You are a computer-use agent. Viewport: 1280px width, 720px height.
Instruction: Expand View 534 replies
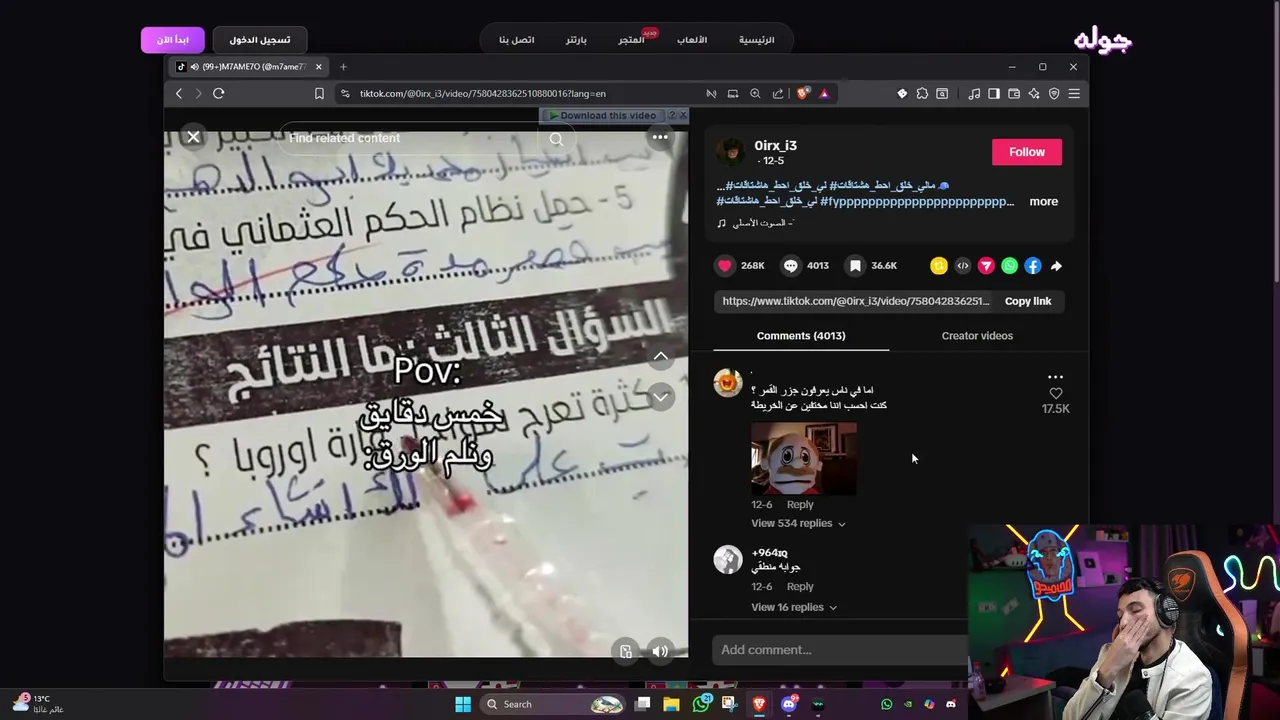(x=798, y=524)
